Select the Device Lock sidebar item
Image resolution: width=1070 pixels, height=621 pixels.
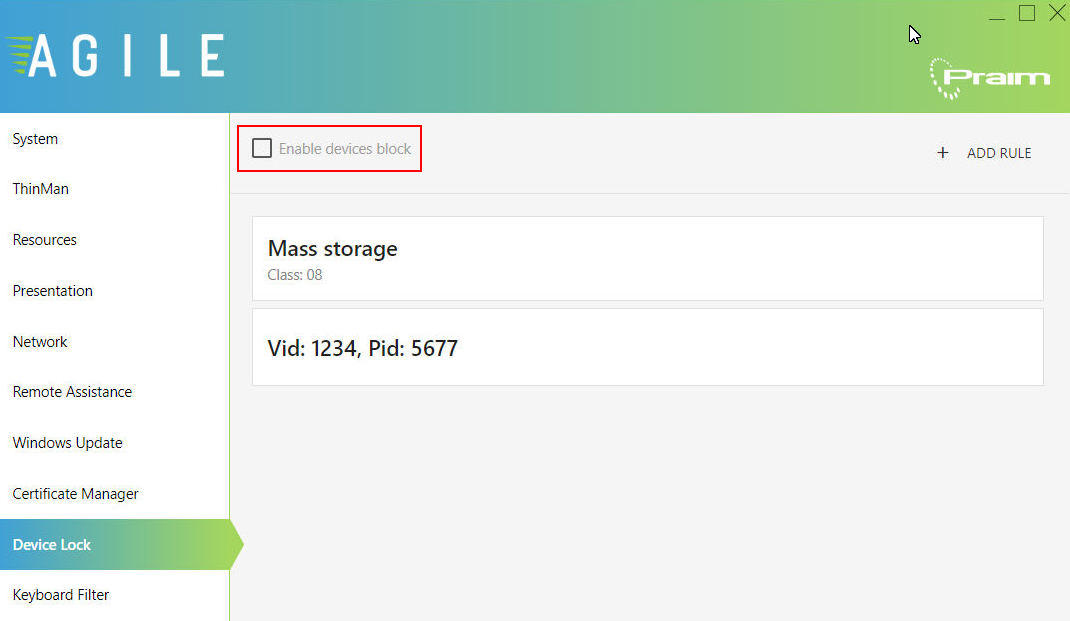[x=115, y=545]
